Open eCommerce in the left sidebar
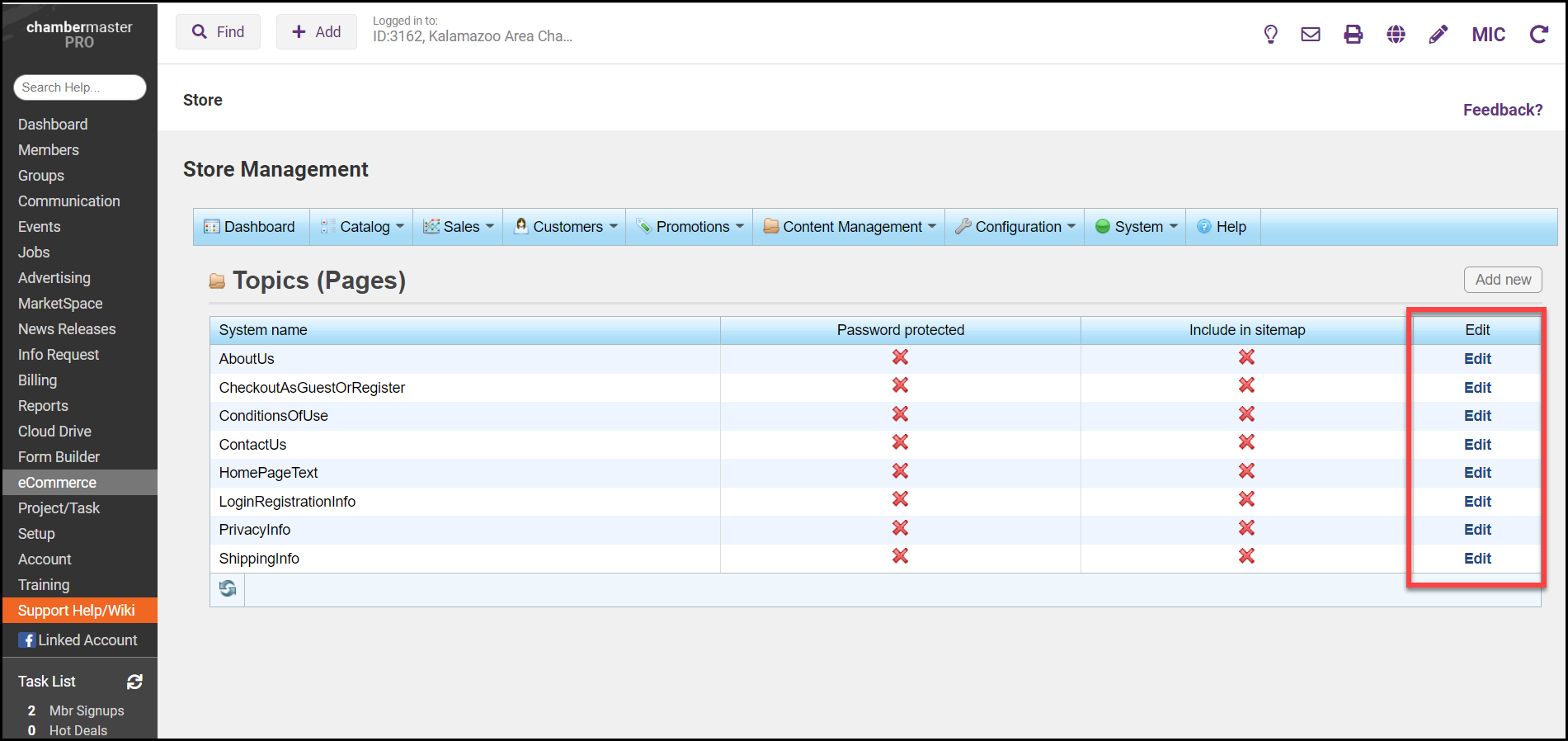1568x741 pixels. 57,483
